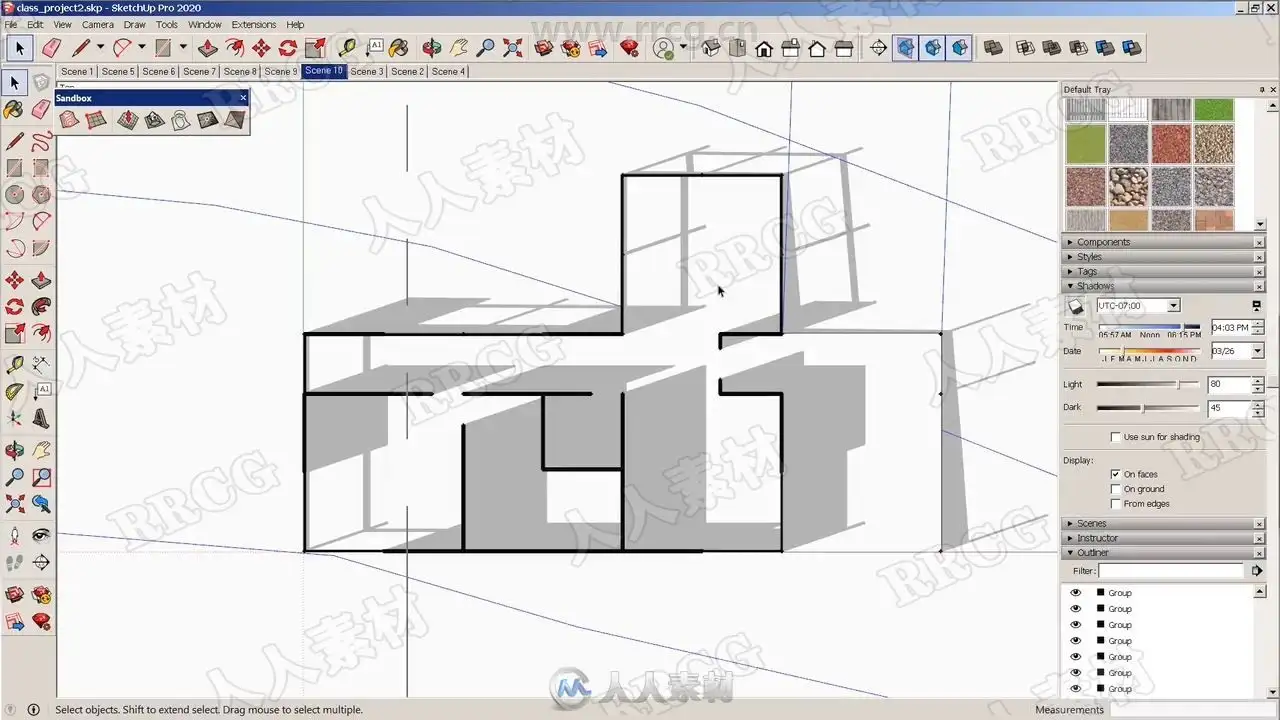
Task: Select the Rotate tool in top toolbar
Action: pyautogui.click(x=288, y=48)
